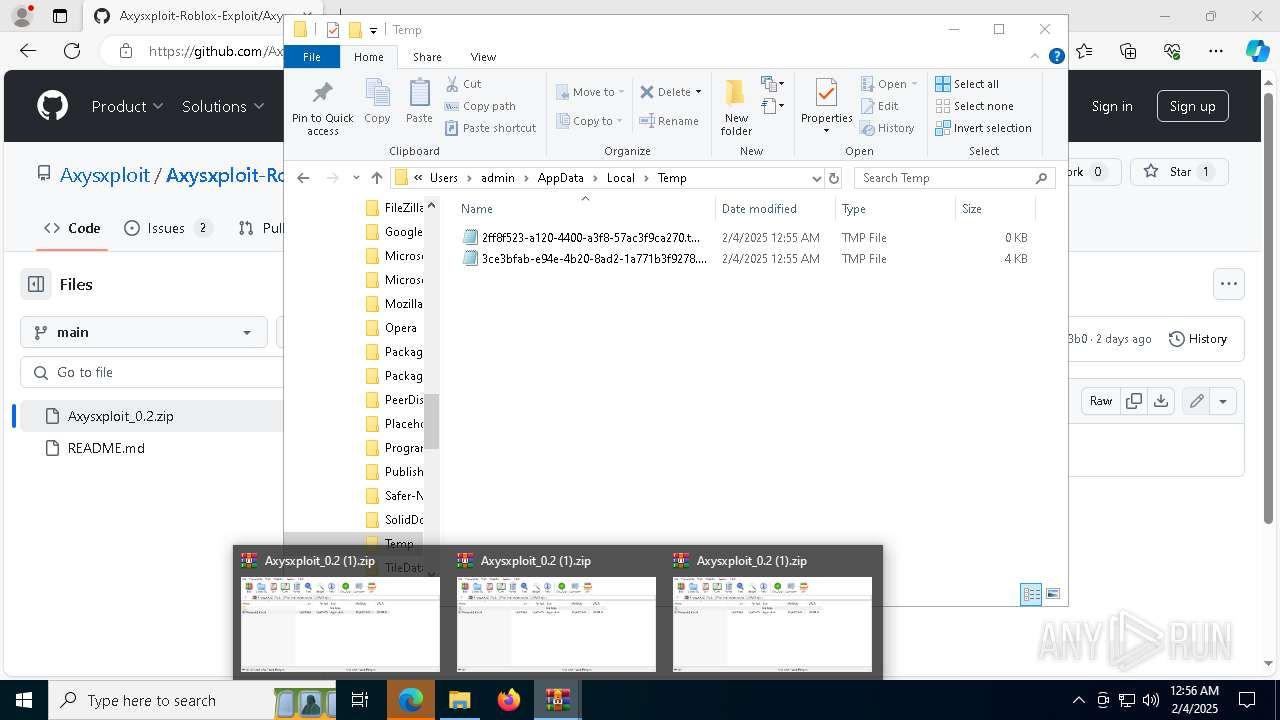Click the Cut scissors button
This screenshot has width=1280, height=720.
click(x=463, y=84)
